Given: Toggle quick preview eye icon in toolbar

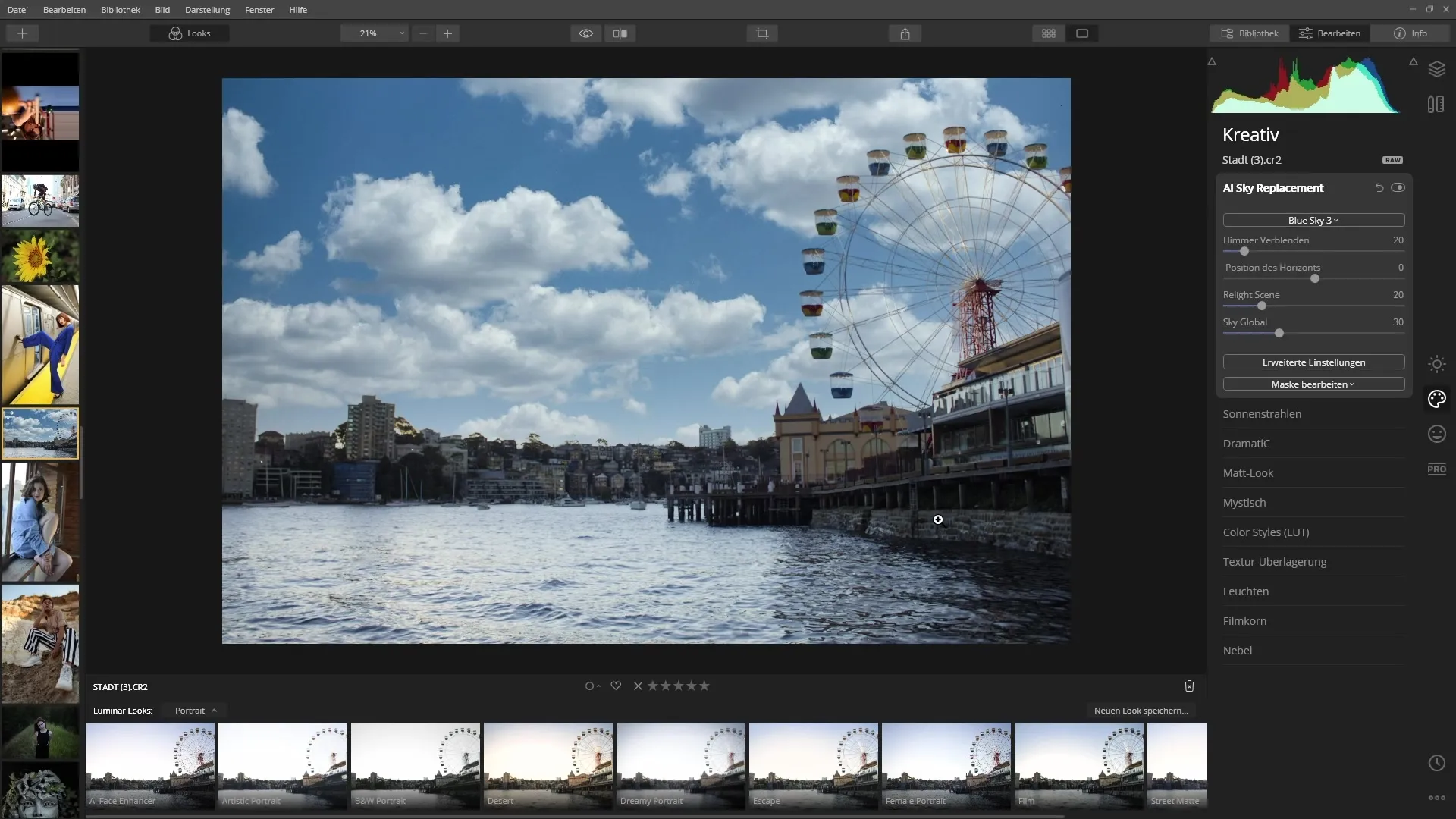Looking at the screenshot, I should [585, 33].
